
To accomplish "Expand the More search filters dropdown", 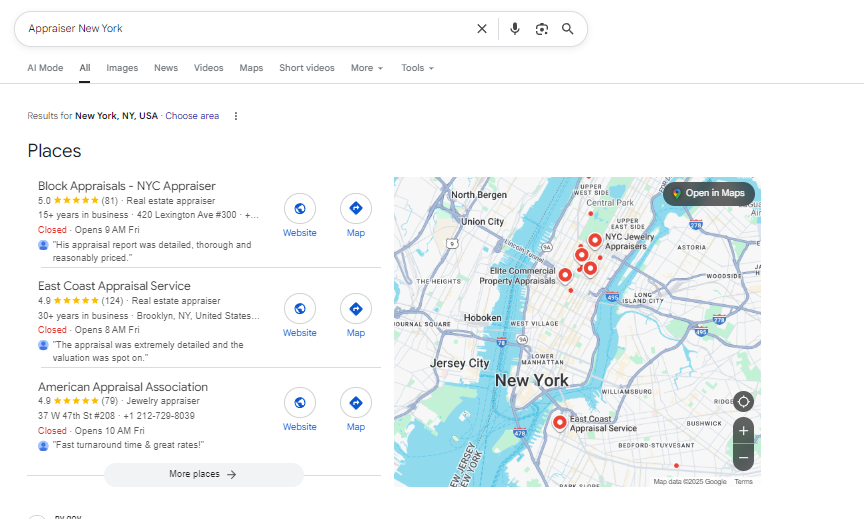I will tap(366, 68).
